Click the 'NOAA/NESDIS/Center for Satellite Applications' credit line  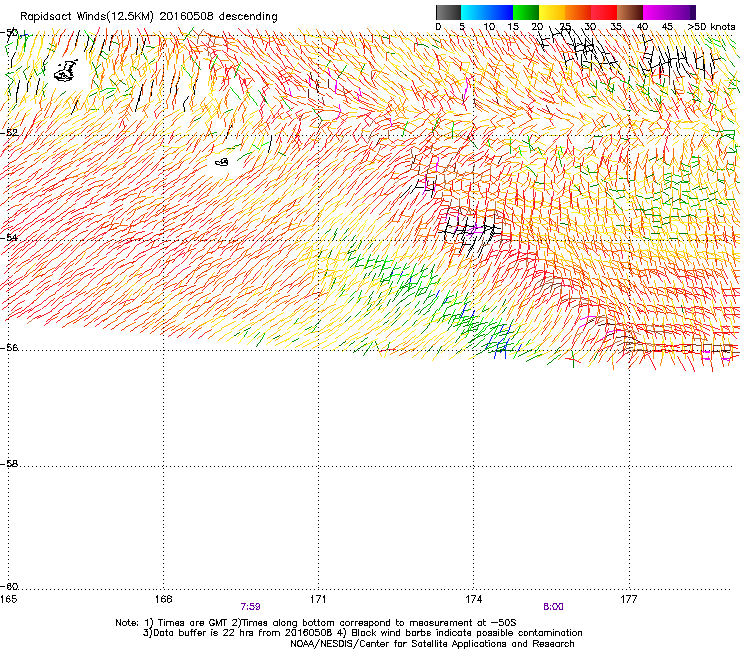432,643
